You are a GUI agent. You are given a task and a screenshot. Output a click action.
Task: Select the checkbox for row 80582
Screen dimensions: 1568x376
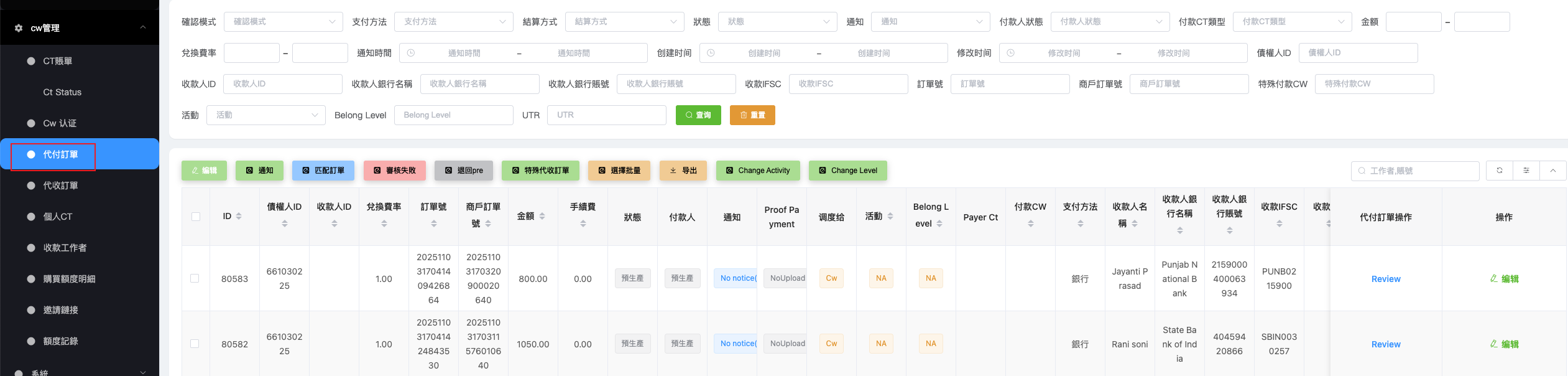(x=195, y=344)
